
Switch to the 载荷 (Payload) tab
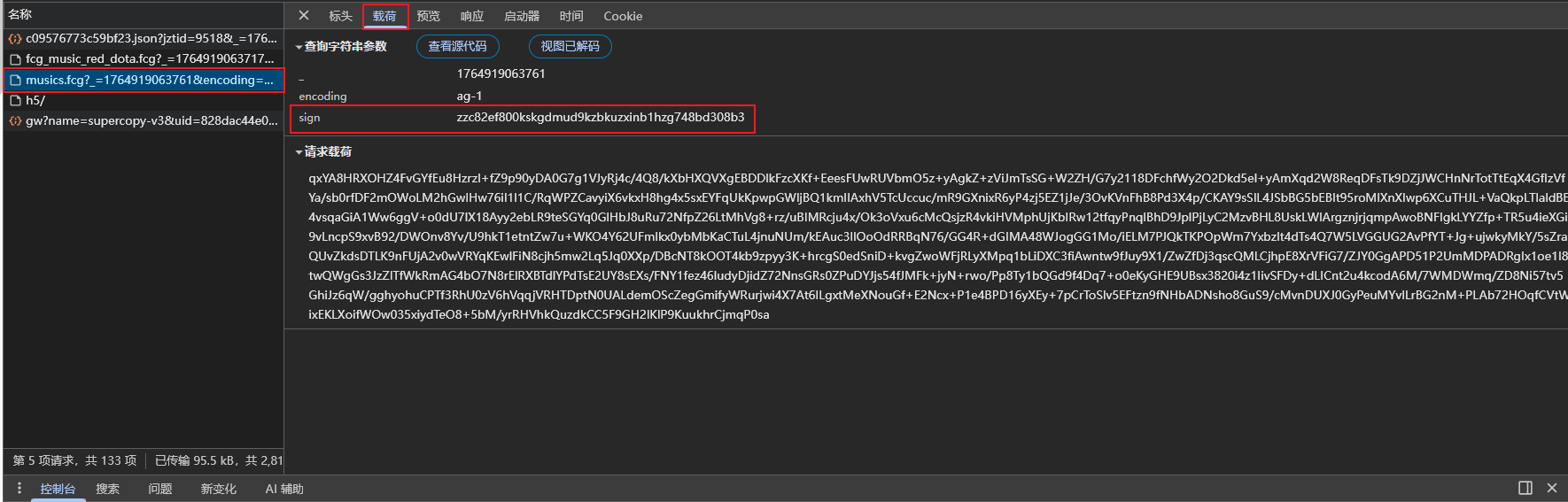click(x=384, y=16)
